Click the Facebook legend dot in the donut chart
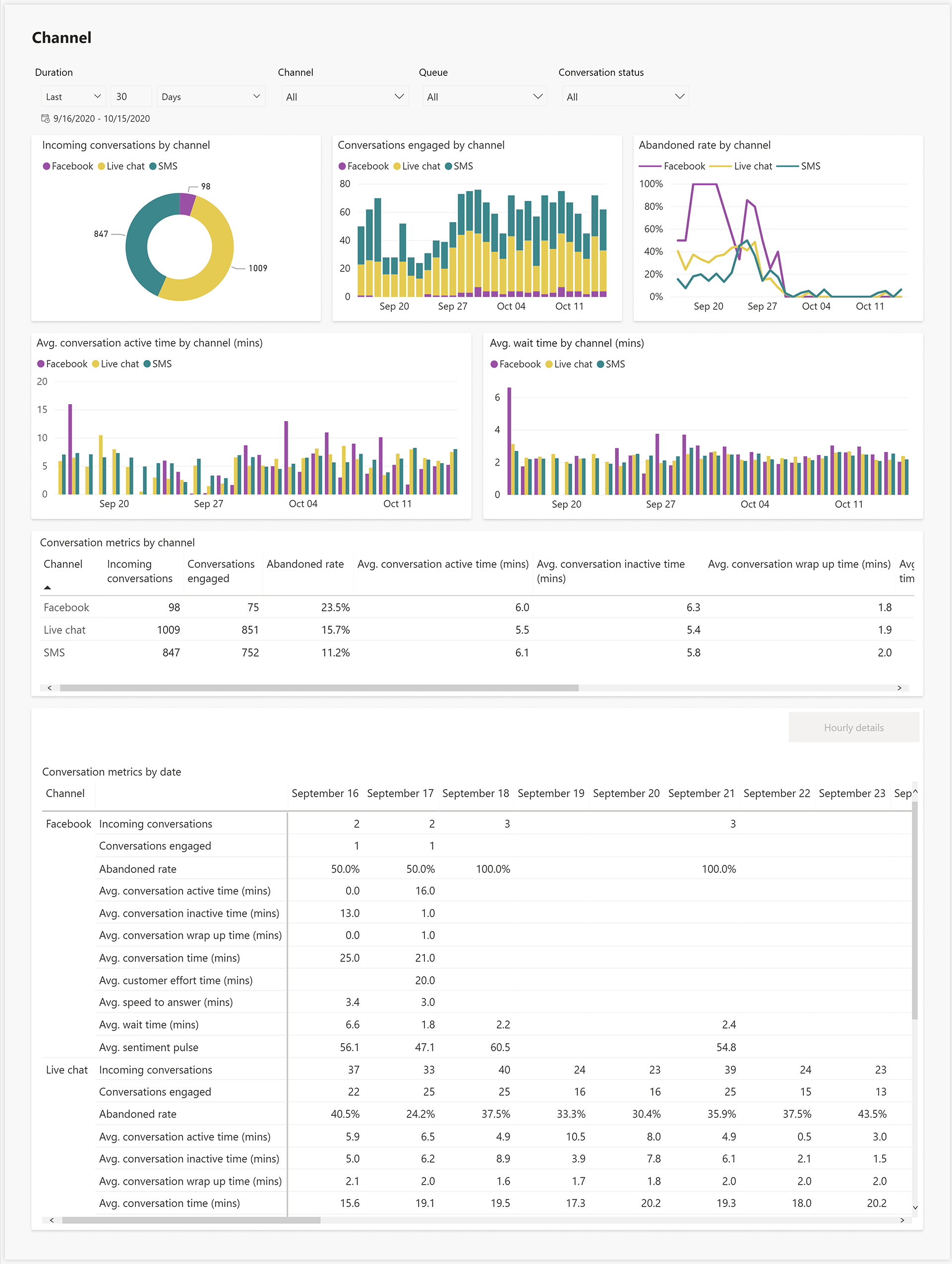Image resolution: width=952 pixels, height=1264 pixels. tap(46, 166)
